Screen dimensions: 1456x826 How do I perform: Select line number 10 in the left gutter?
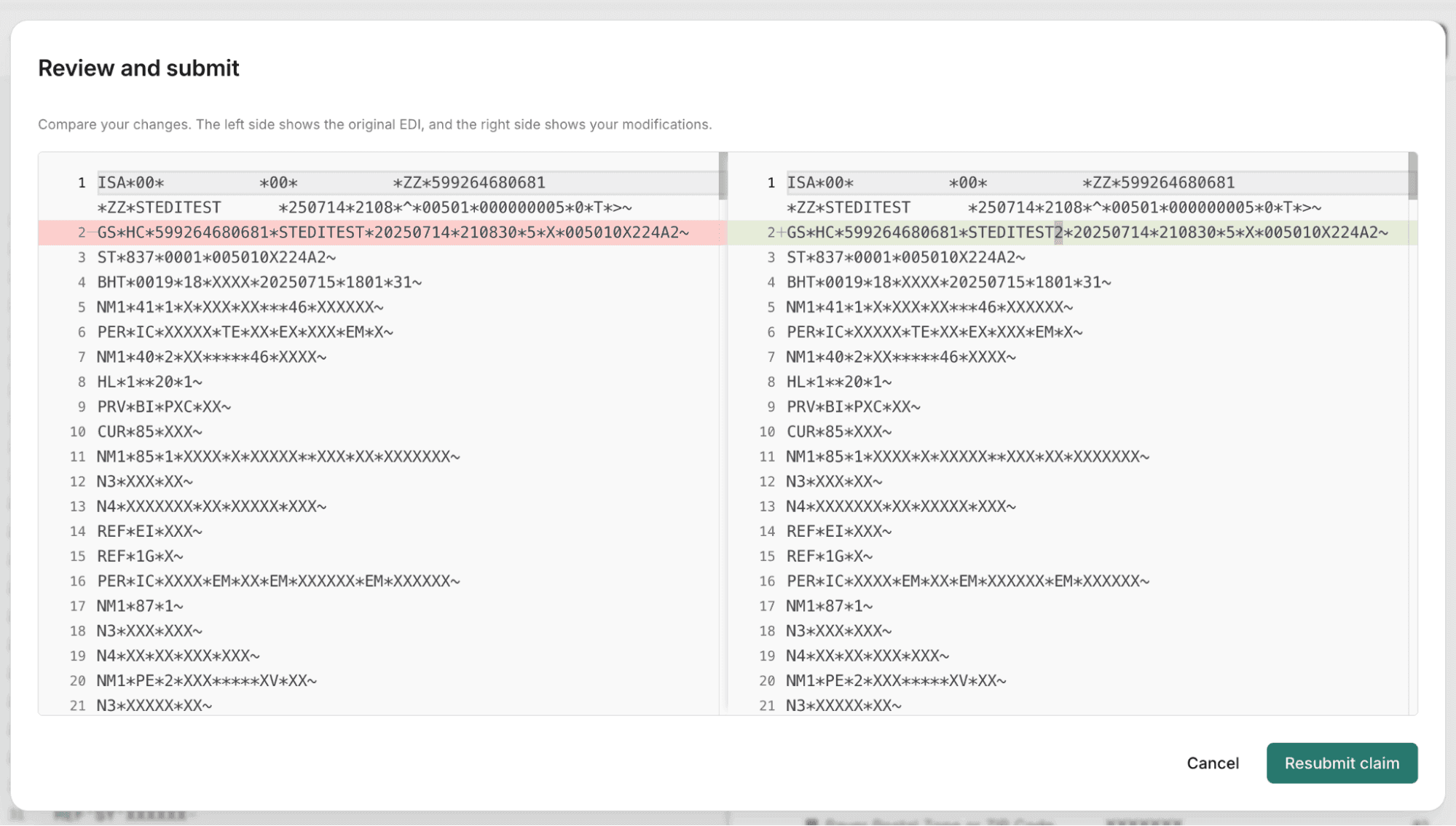point(77,431)
